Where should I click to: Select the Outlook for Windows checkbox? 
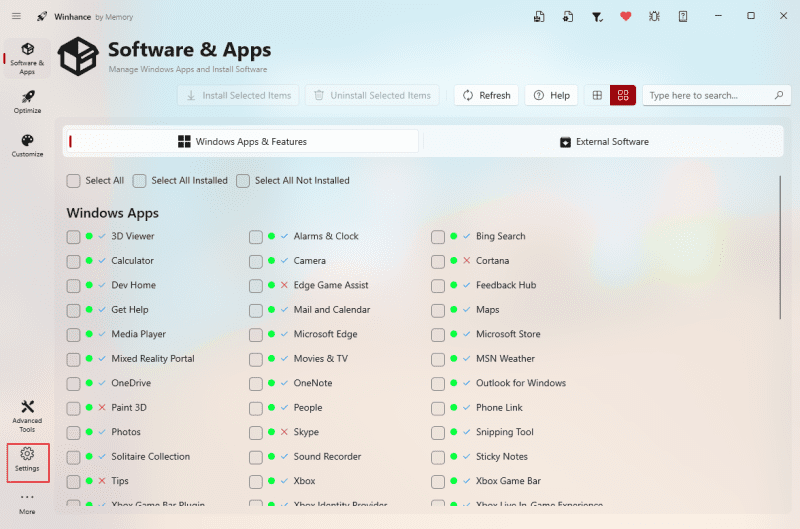coord(438,384)
